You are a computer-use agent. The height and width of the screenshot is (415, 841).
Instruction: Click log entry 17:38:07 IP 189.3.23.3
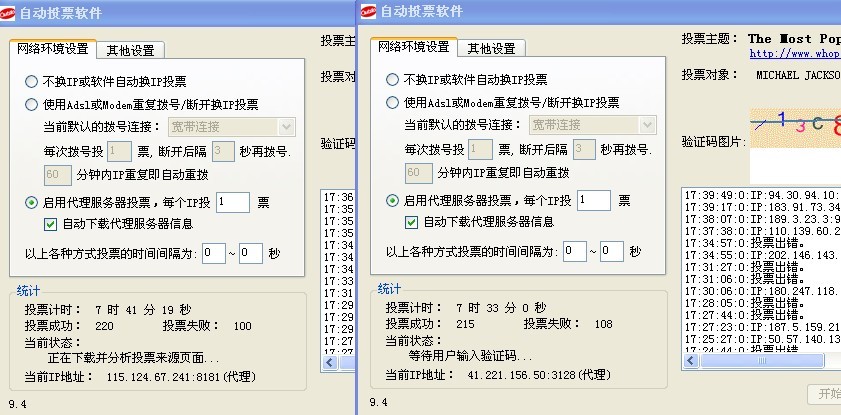point(763,219)
